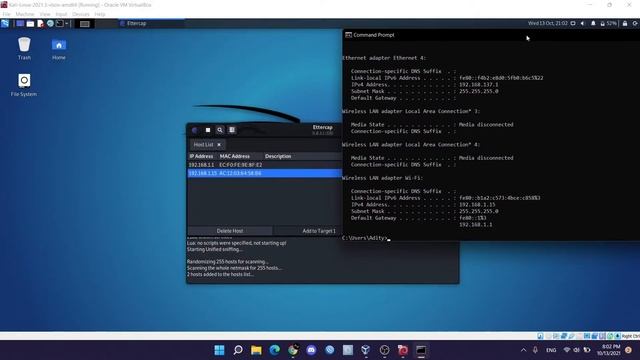The width and height of the screenshot is (640, 360).
Task: Click the Description column header
Action: click(278, 156)
